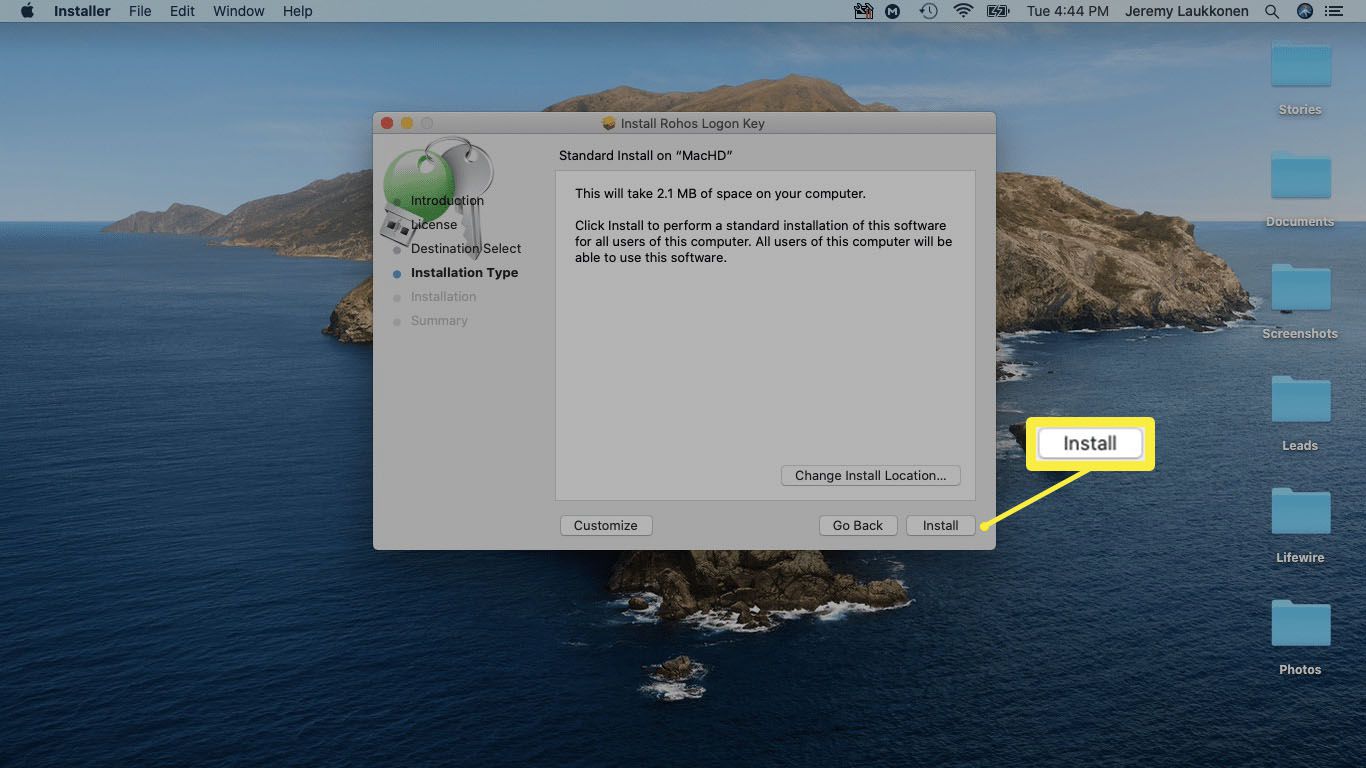
Task: Click the Destination Select step
Action: tap(466, 248)
